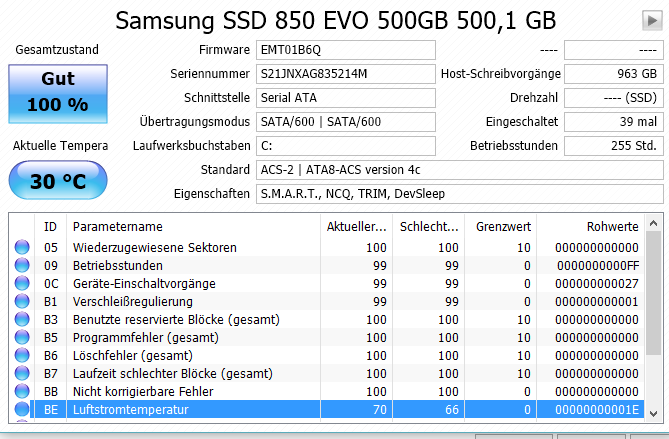
Task: Click the status orb for Programmfehler row
Action: [x=22, y=337]
